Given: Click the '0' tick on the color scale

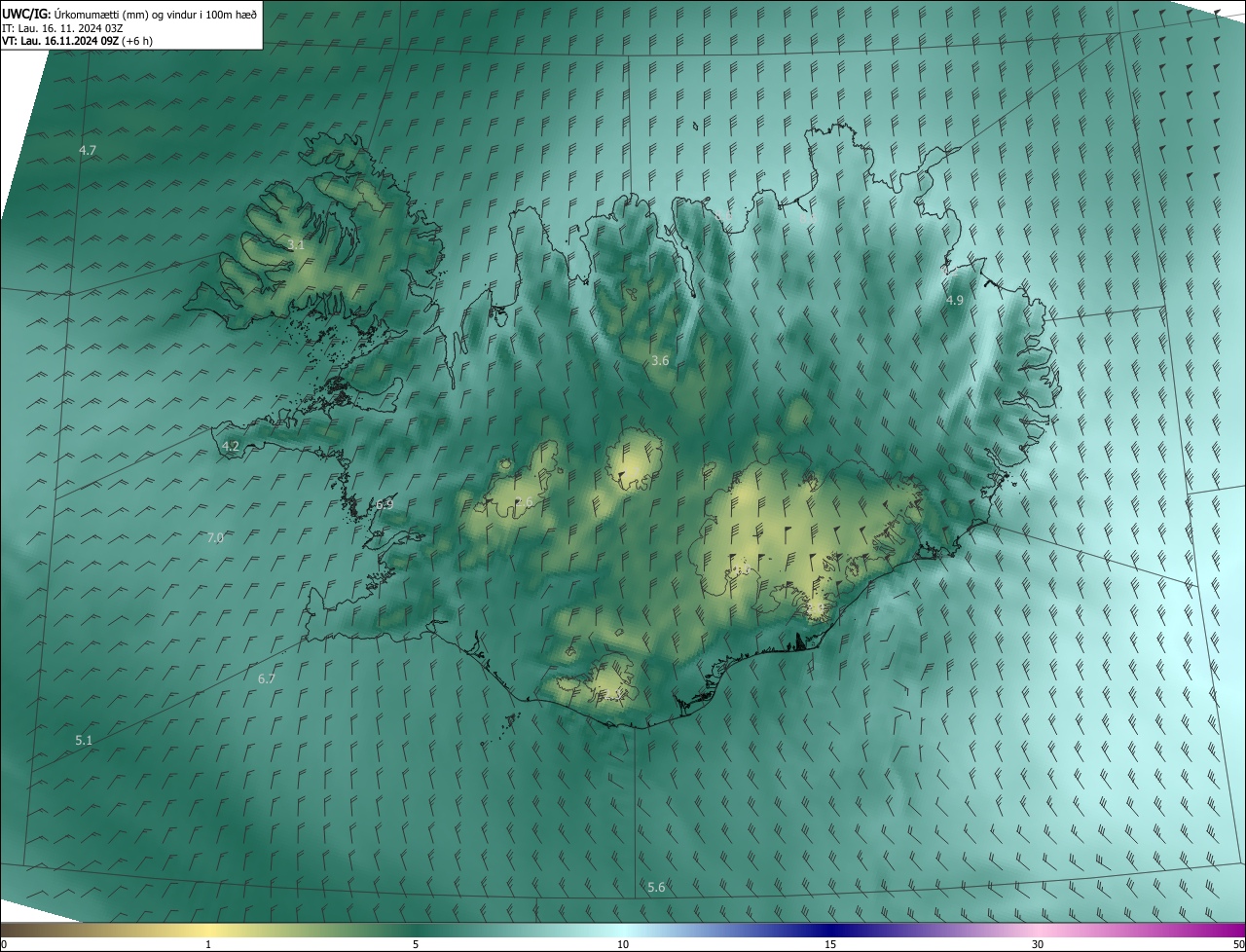Looking at the screenshot, I should coord(4,945).
